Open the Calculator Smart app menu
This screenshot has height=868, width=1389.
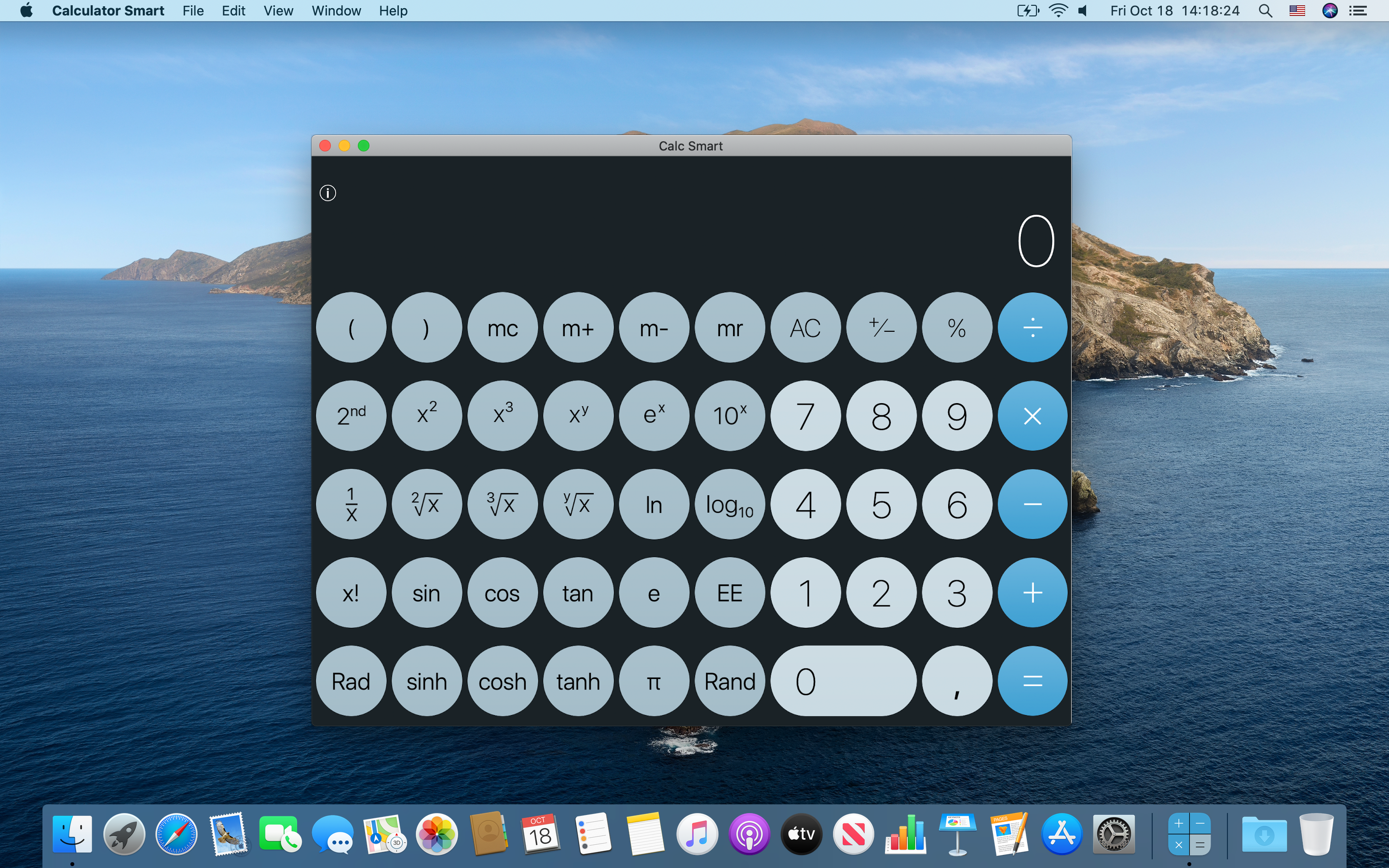[x=108, y=11]
